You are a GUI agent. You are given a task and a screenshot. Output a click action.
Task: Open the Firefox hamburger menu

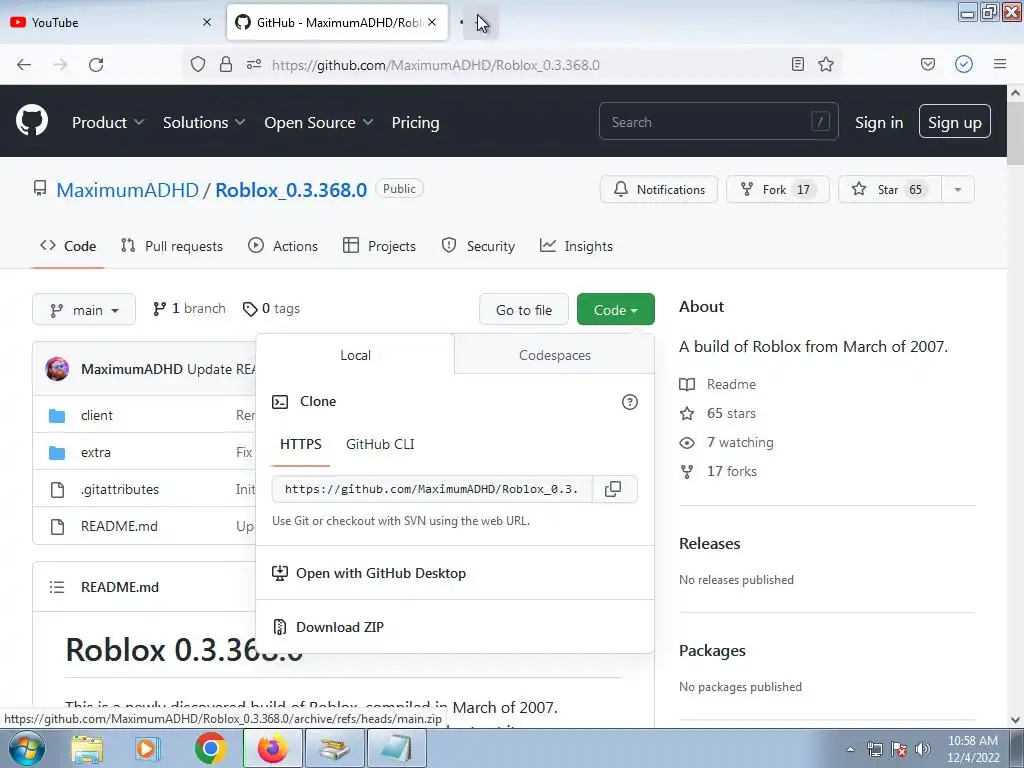click(x=999, y=64)
